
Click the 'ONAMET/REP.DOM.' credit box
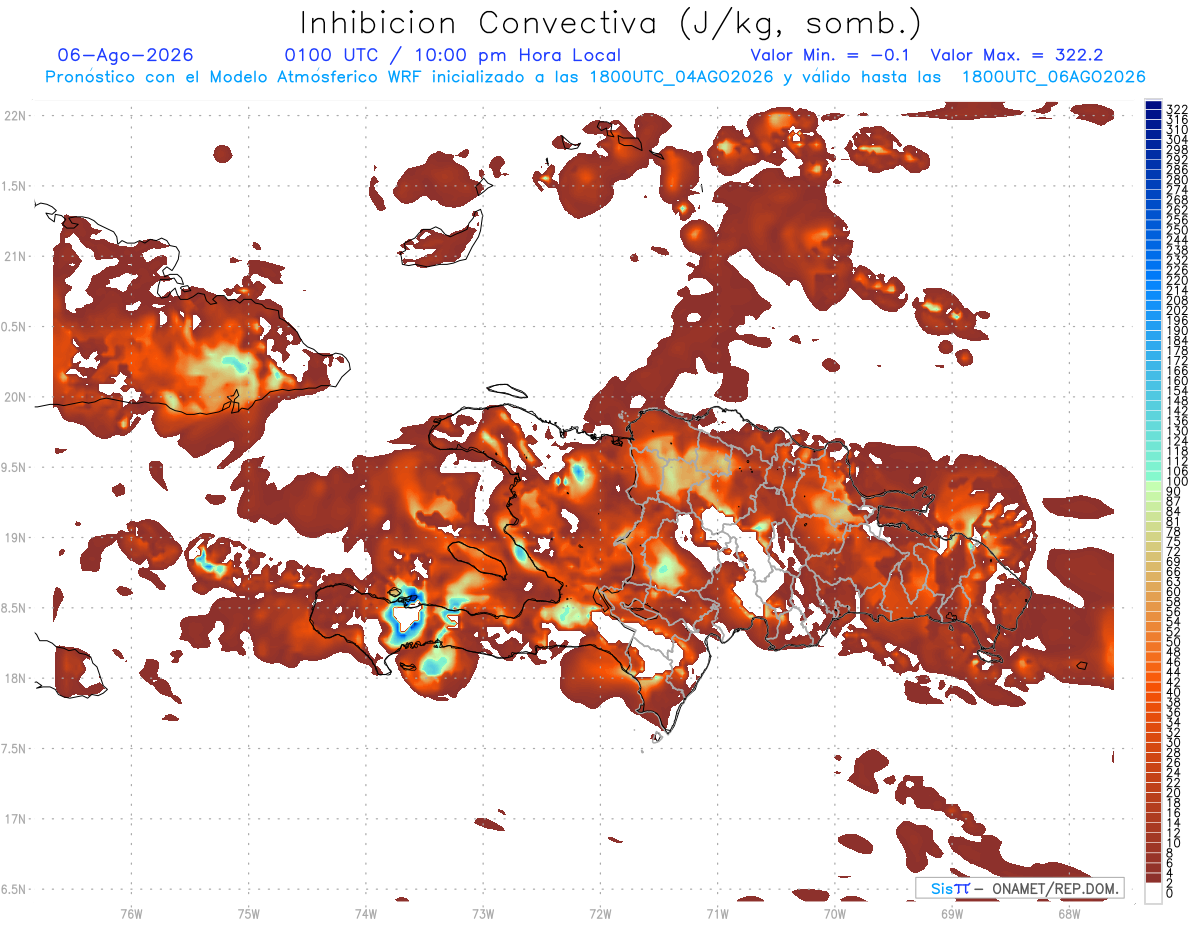click(1020, 888)
